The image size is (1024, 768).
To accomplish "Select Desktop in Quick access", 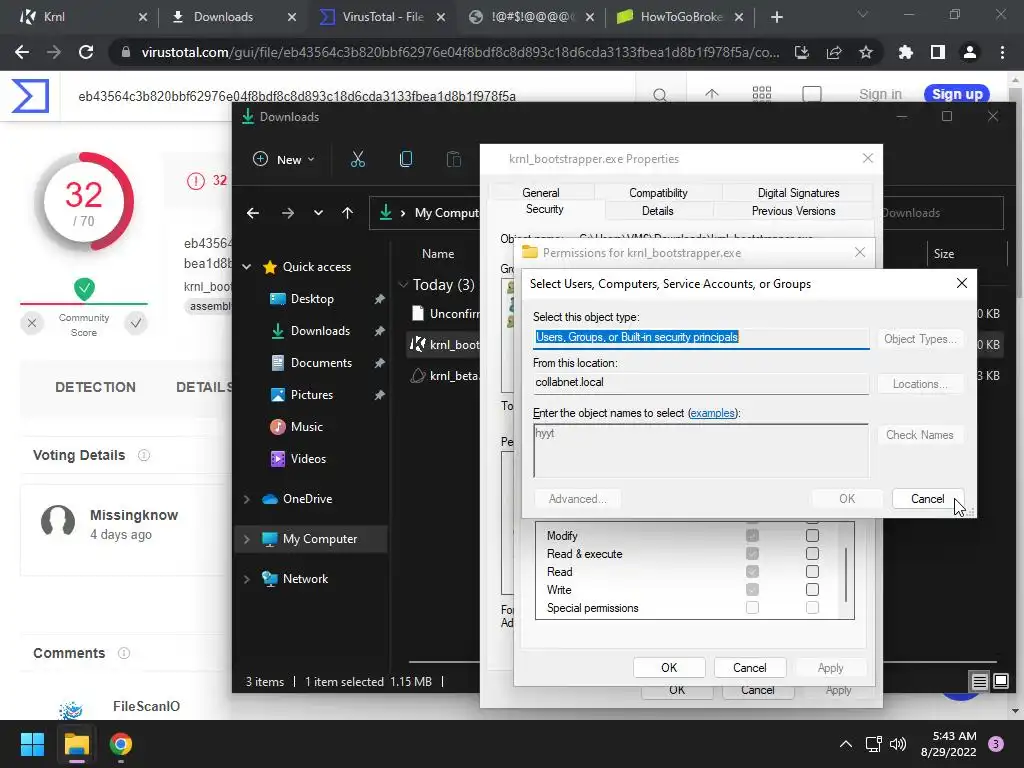I will click(x=312, y=299).
